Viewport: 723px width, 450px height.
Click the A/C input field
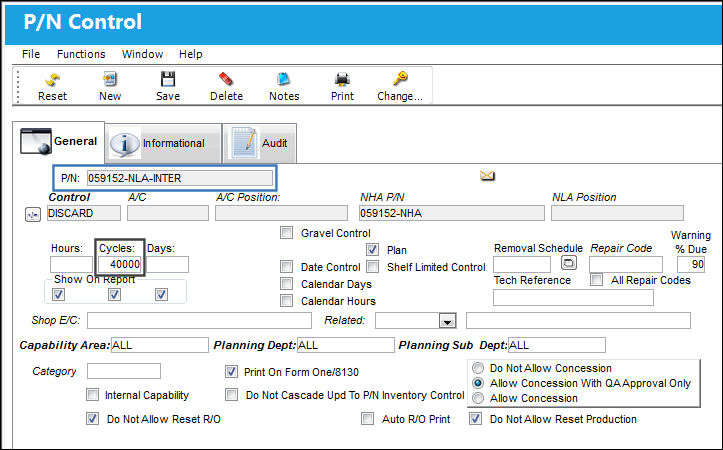167,213
